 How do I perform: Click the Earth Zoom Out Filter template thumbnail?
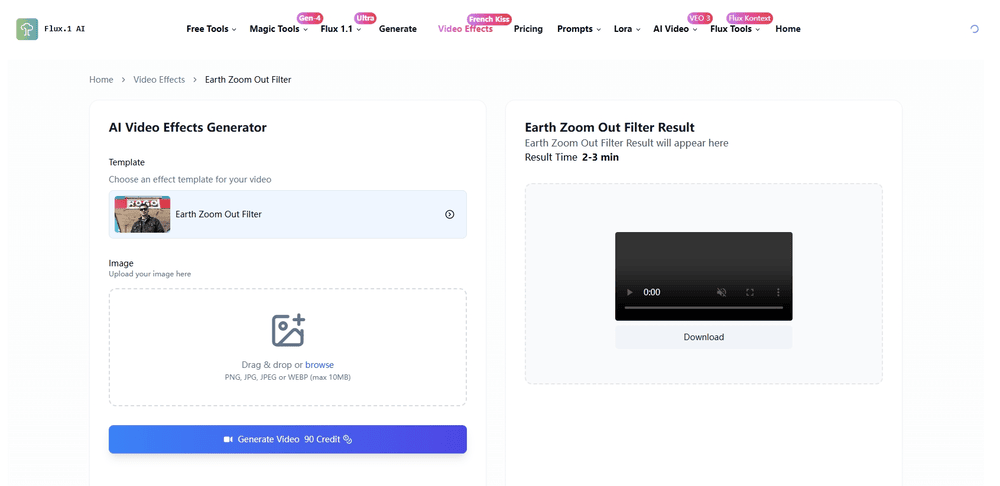pyautogui.click(x=142, y=214)
